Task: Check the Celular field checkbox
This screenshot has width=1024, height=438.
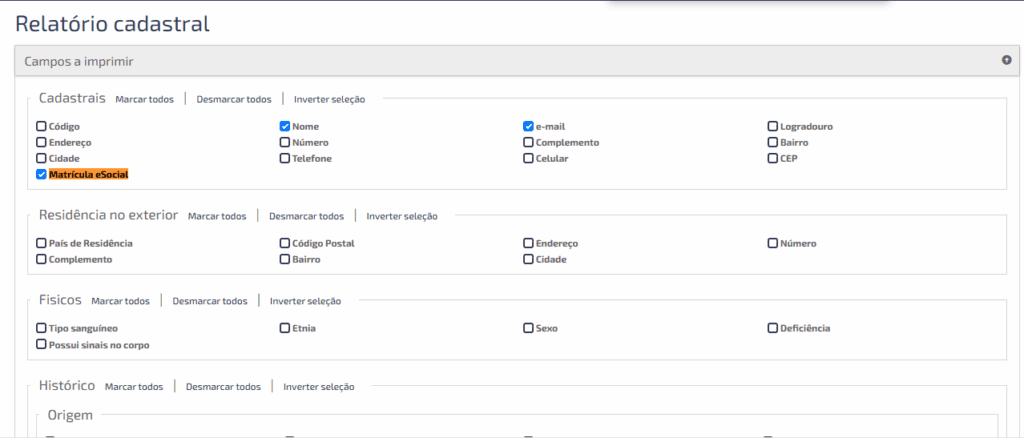Action: point(528,159)
